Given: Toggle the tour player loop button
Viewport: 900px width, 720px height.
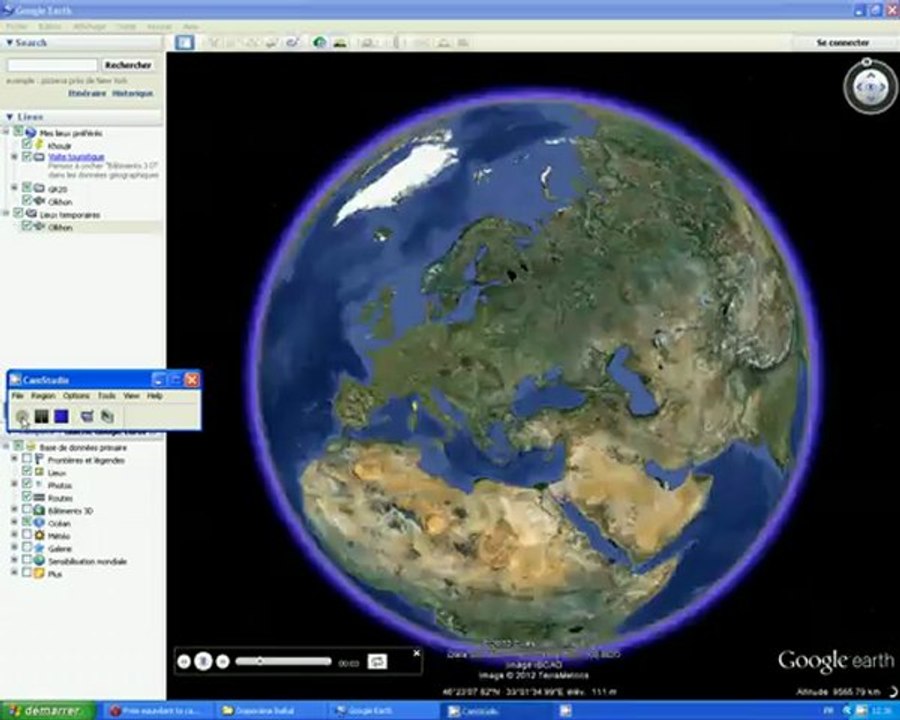Looking at the screenshot, I should click(x=378, y=661).
